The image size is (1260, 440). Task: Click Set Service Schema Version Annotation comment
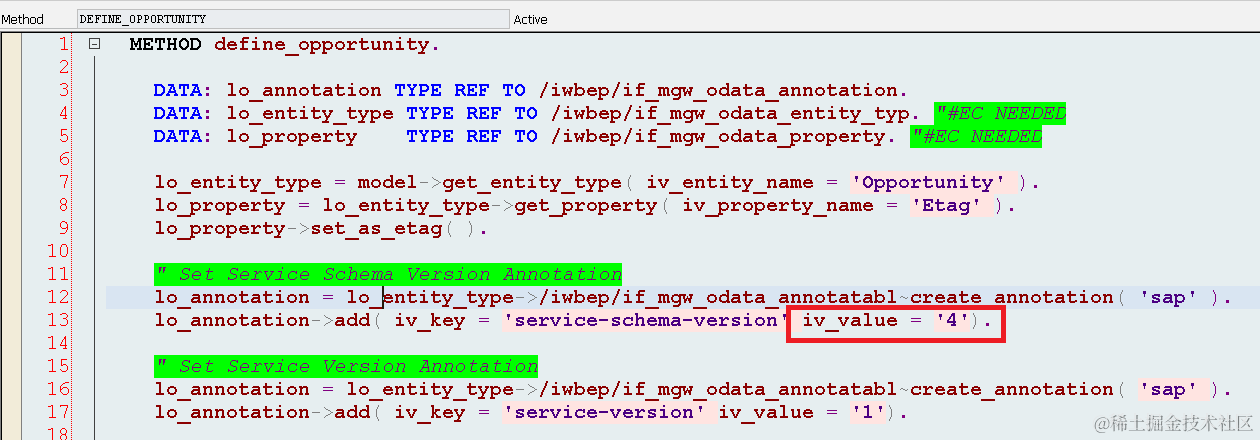click(x=388, y=274)
